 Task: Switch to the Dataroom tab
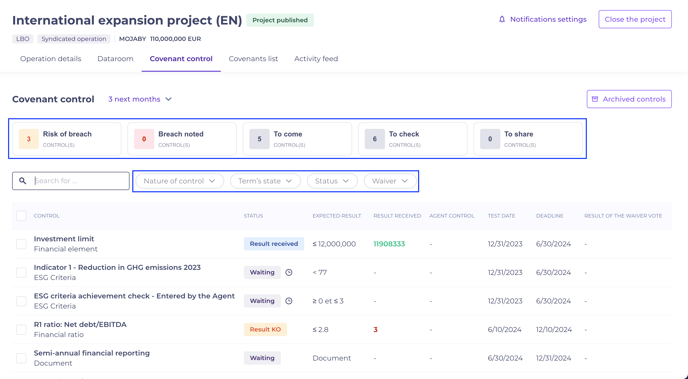click(115, 59)
